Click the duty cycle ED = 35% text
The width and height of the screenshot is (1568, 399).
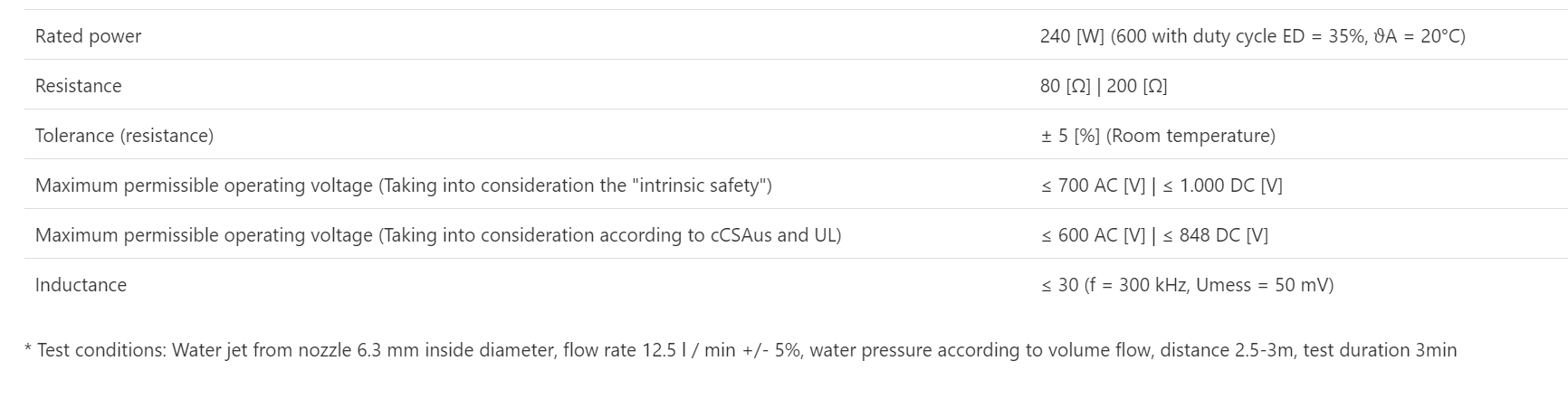[1280, 36]
